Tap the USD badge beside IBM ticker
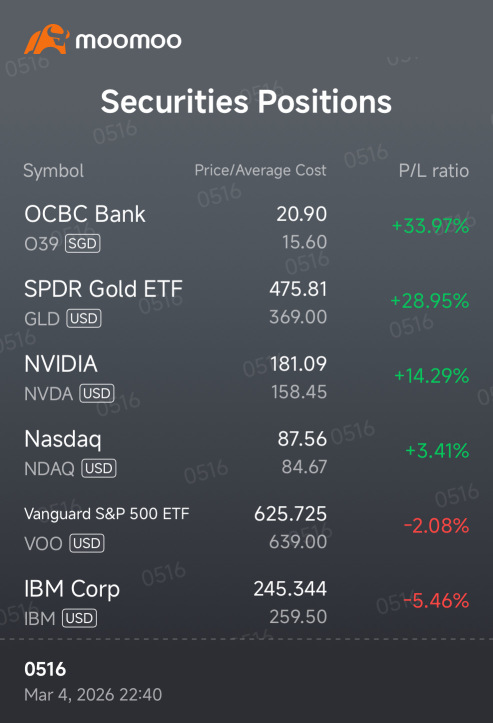 click(x=79, y=618)
